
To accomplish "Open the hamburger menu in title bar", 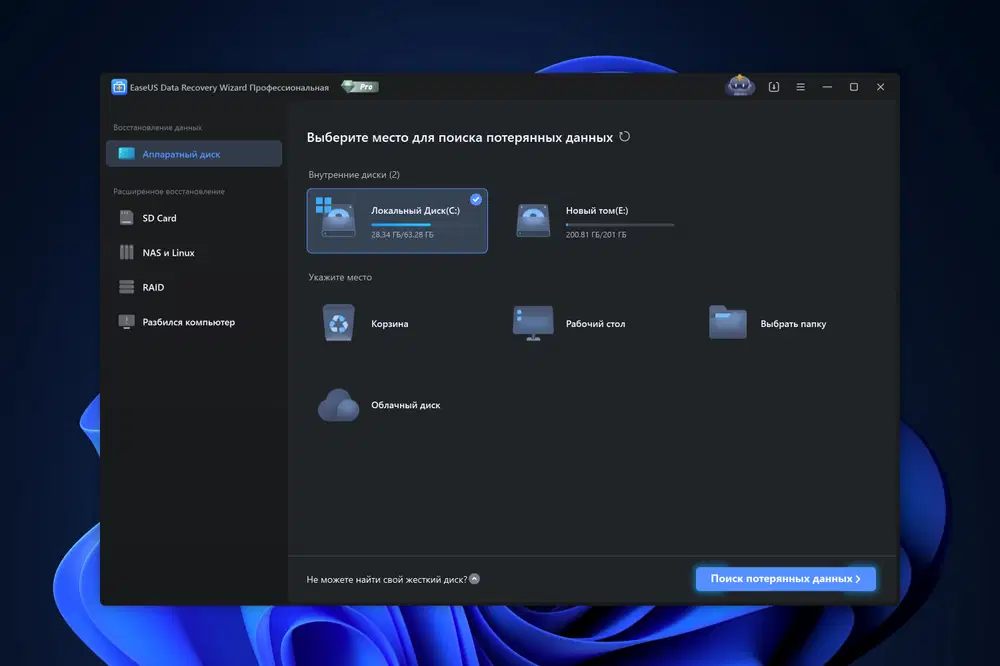I will click(x=800, y=87).
